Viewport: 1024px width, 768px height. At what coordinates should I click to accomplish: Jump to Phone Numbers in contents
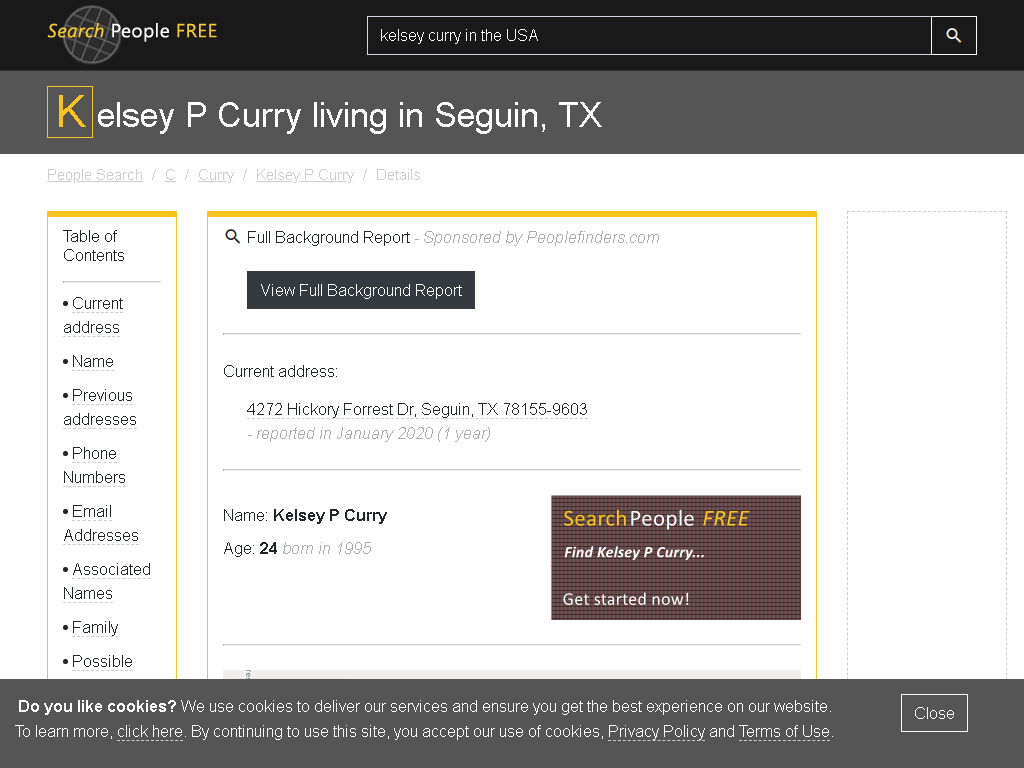coord(94,466)
